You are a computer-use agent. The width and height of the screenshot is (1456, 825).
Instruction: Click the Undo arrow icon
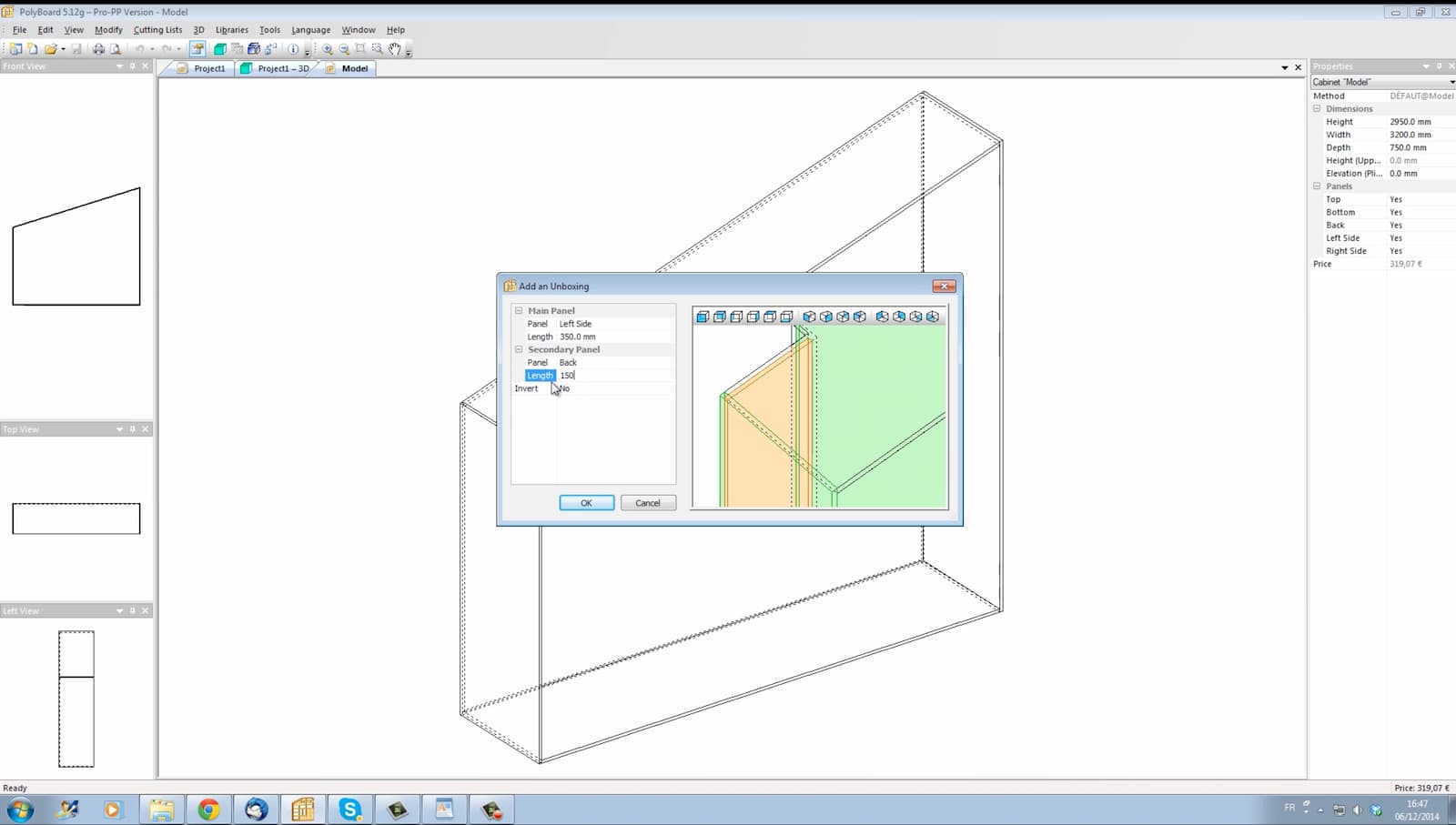point(140,49)
